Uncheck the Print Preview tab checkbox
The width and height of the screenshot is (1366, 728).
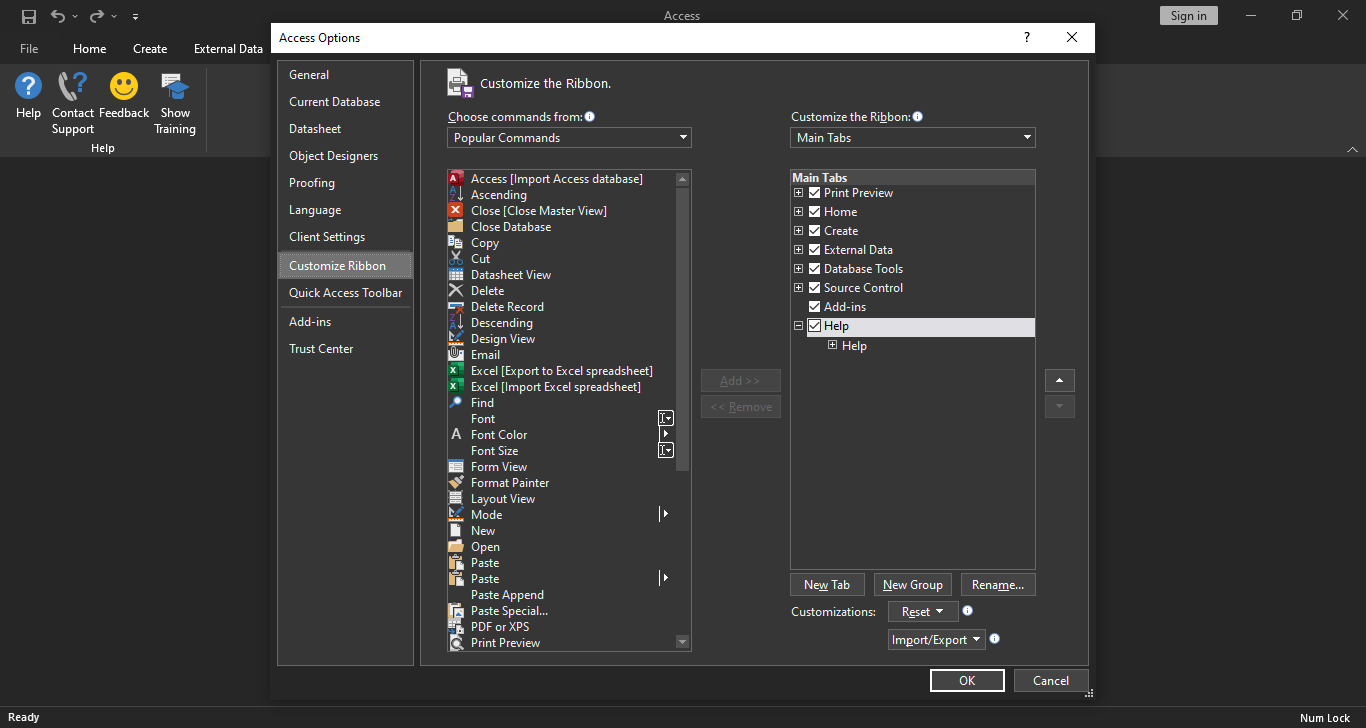pos(814,193)
